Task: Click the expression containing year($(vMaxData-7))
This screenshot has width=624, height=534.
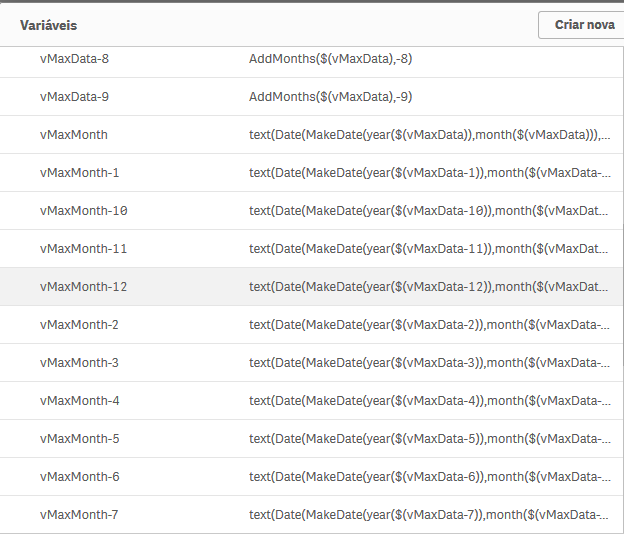Action: 428,515
